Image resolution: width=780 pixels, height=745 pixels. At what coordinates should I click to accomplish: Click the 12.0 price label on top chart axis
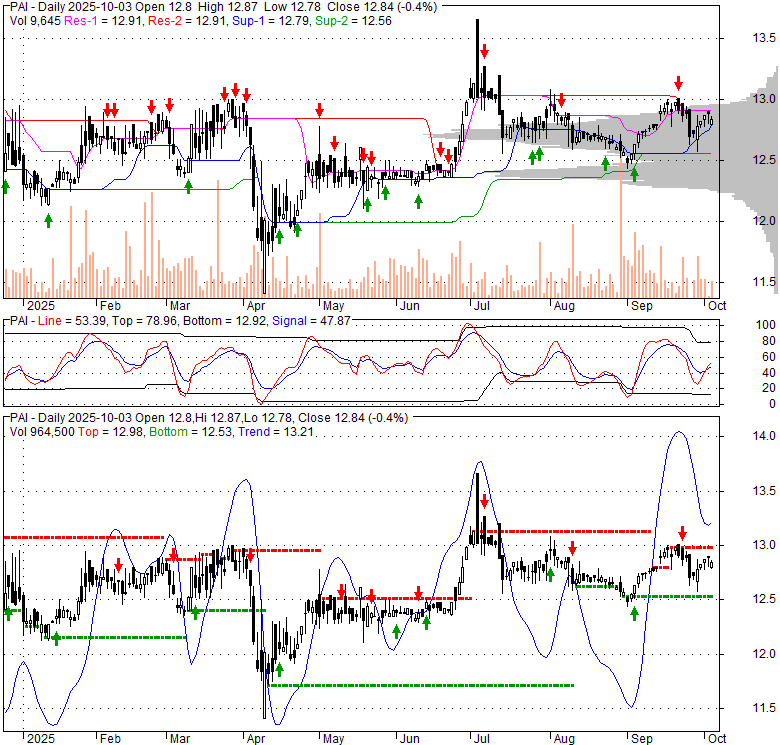(x=763, y=221)
